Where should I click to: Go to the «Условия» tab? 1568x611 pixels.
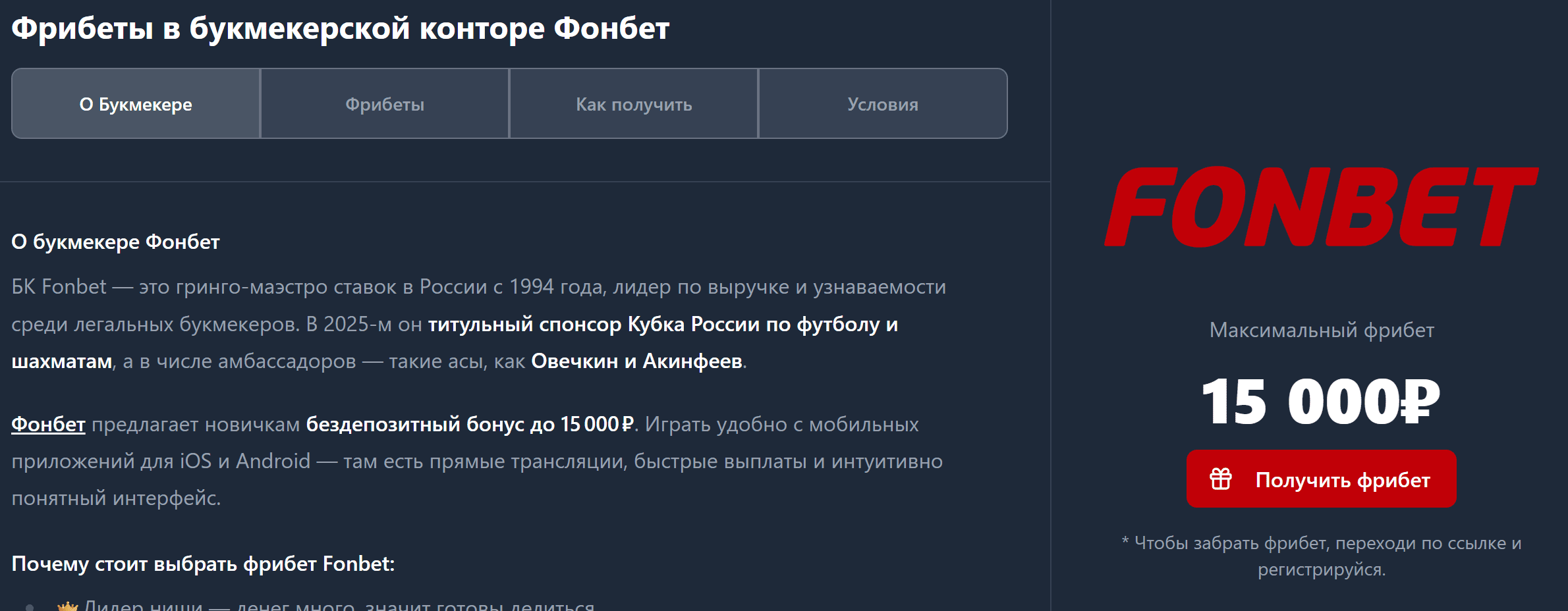[883, 104]
